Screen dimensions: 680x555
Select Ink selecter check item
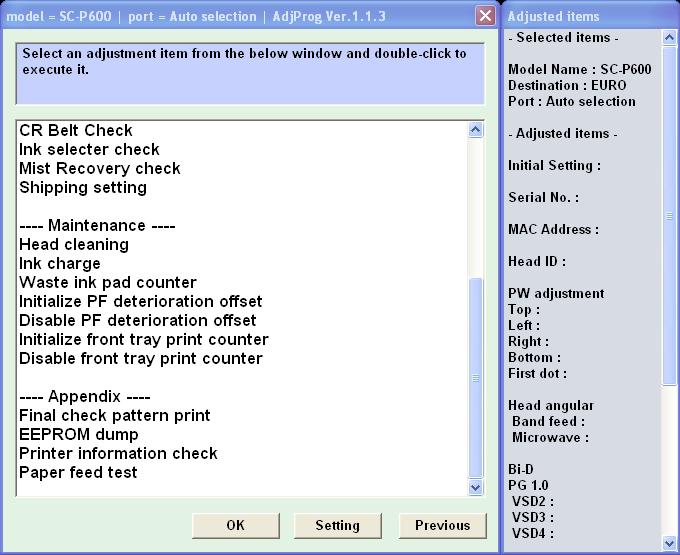pyautogui.click(x=89, y=150)
